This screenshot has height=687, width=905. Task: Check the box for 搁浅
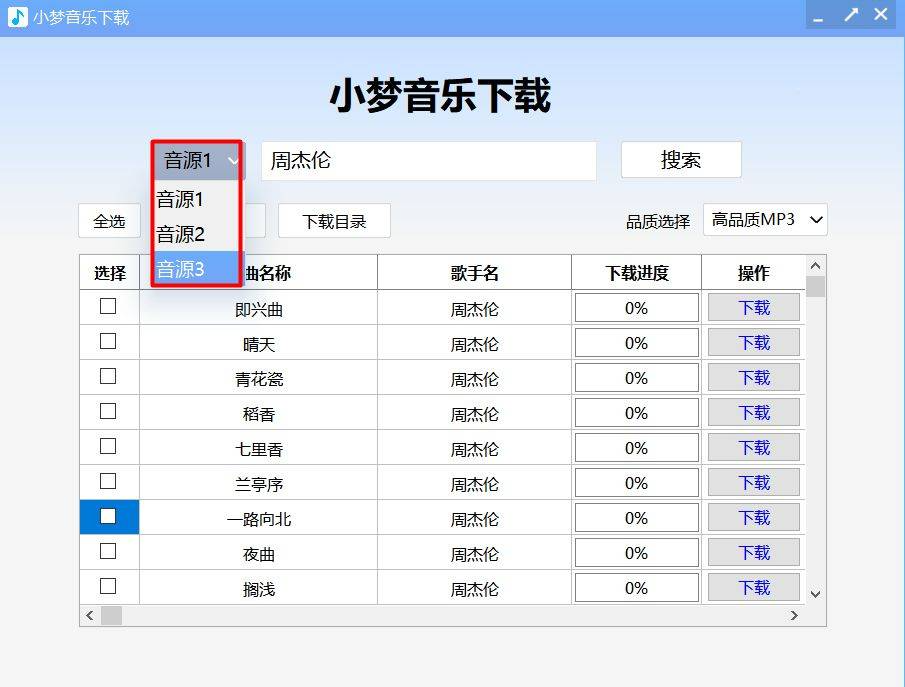tap(108, 587)
